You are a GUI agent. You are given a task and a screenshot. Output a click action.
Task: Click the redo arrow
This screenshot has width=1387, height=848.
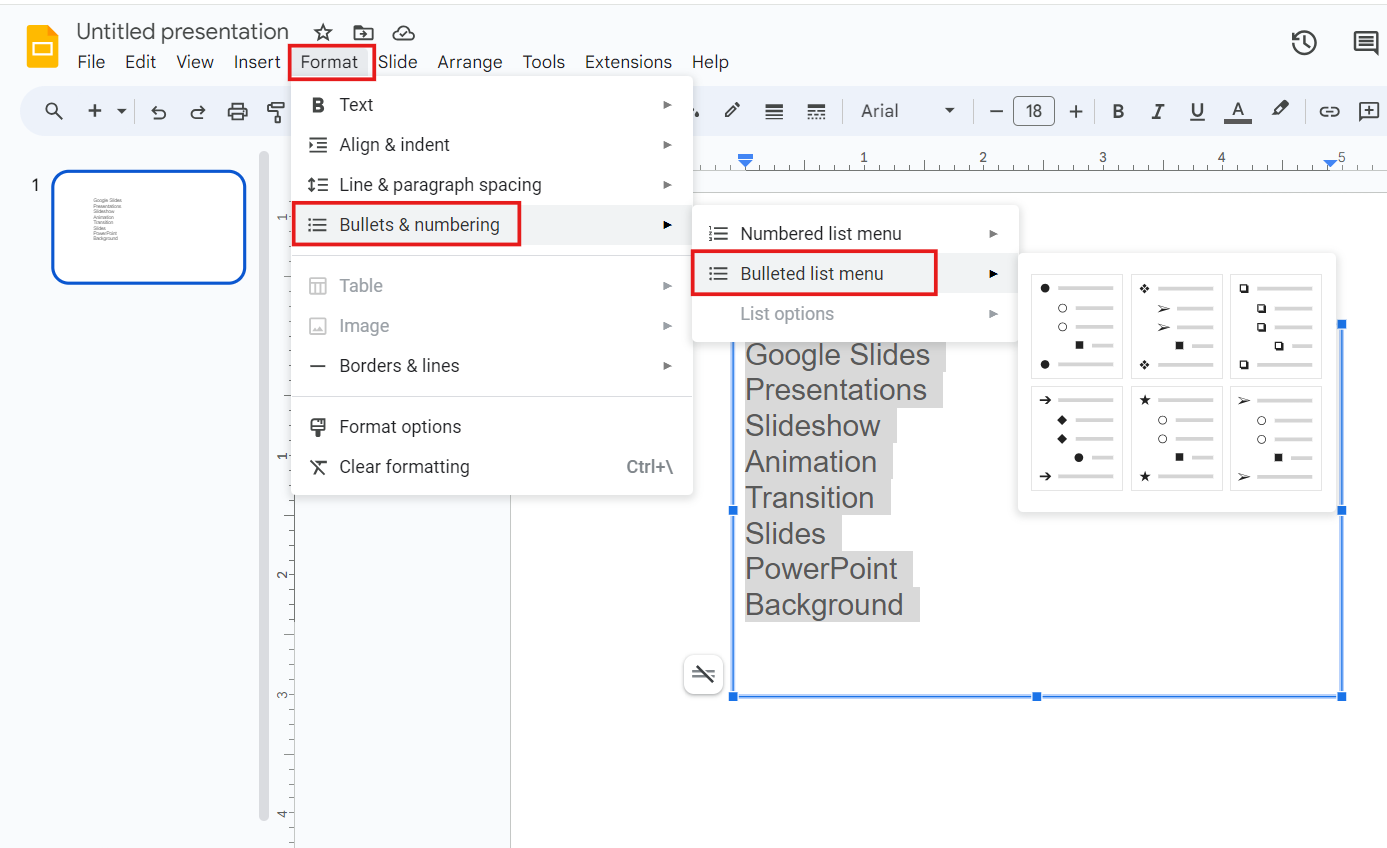click(198, 111)
